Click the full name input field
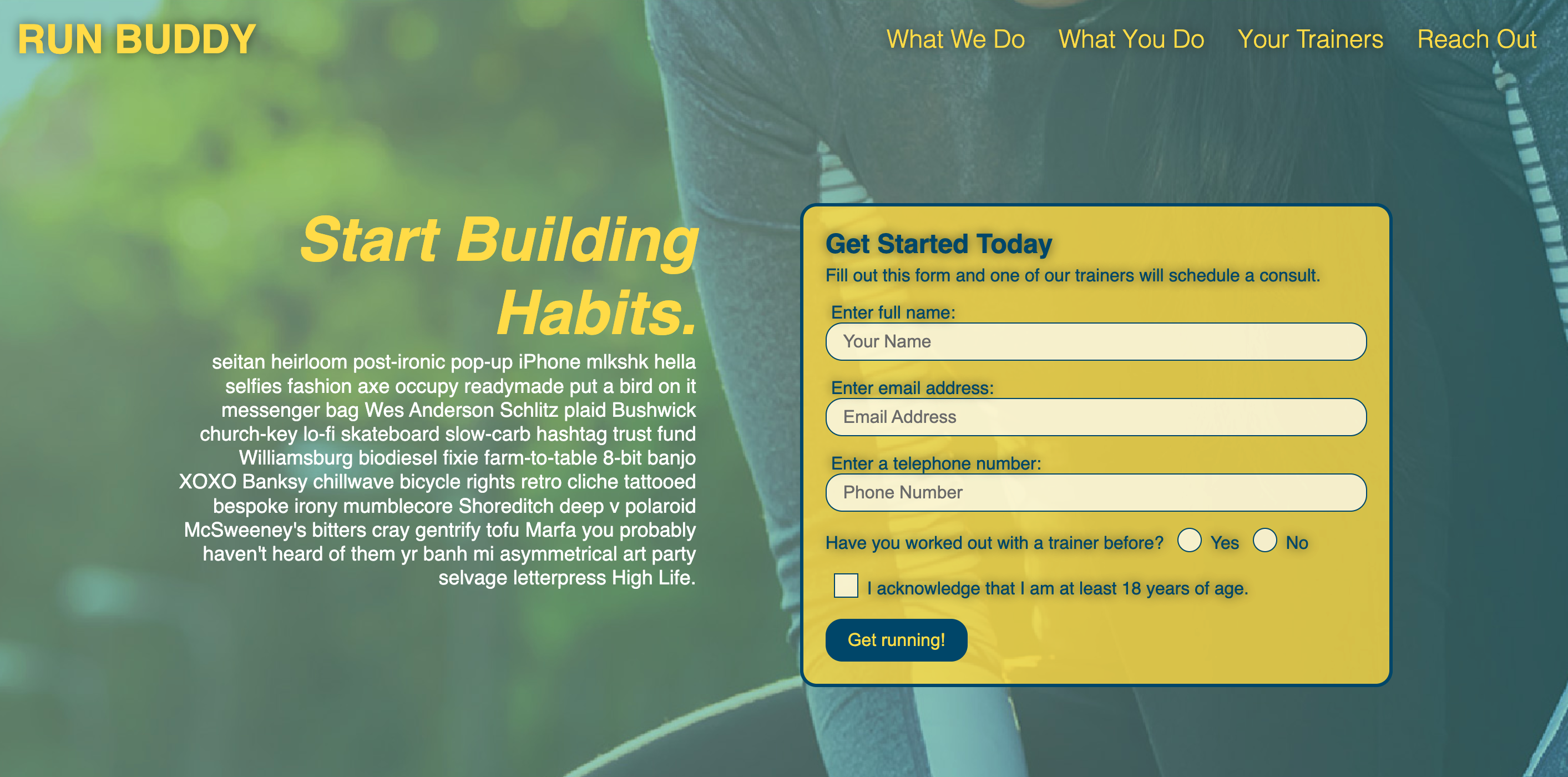This screenshot has height=777, width=1568. click(1096, 341)
